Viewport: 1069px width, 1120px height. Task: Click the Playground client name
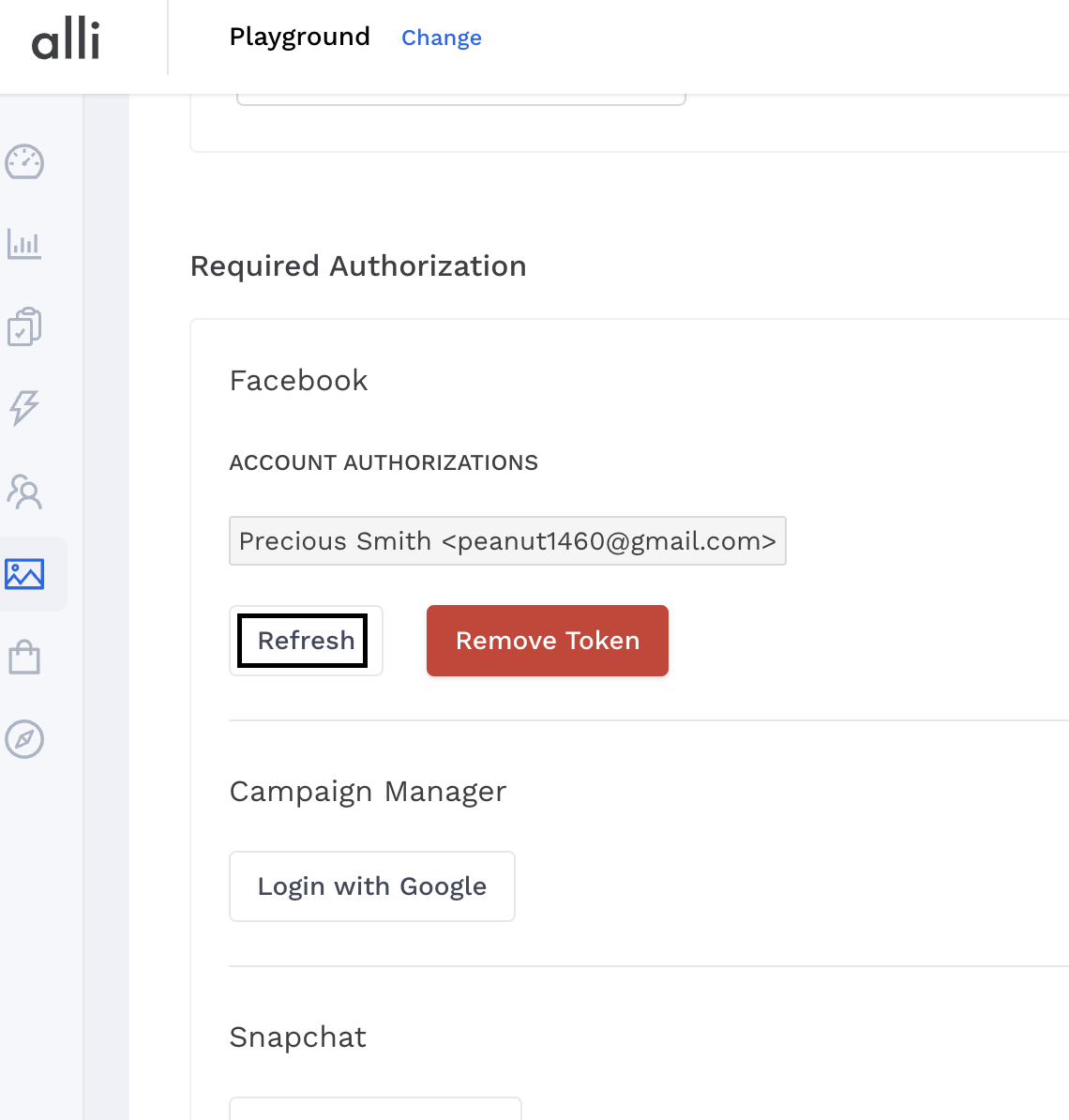pos(300,37)
